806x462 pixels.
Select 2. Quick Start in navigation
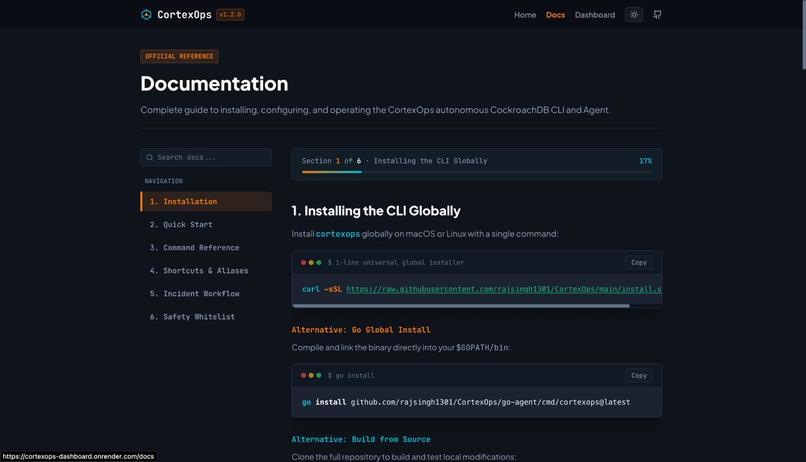[x=206, y=225]
